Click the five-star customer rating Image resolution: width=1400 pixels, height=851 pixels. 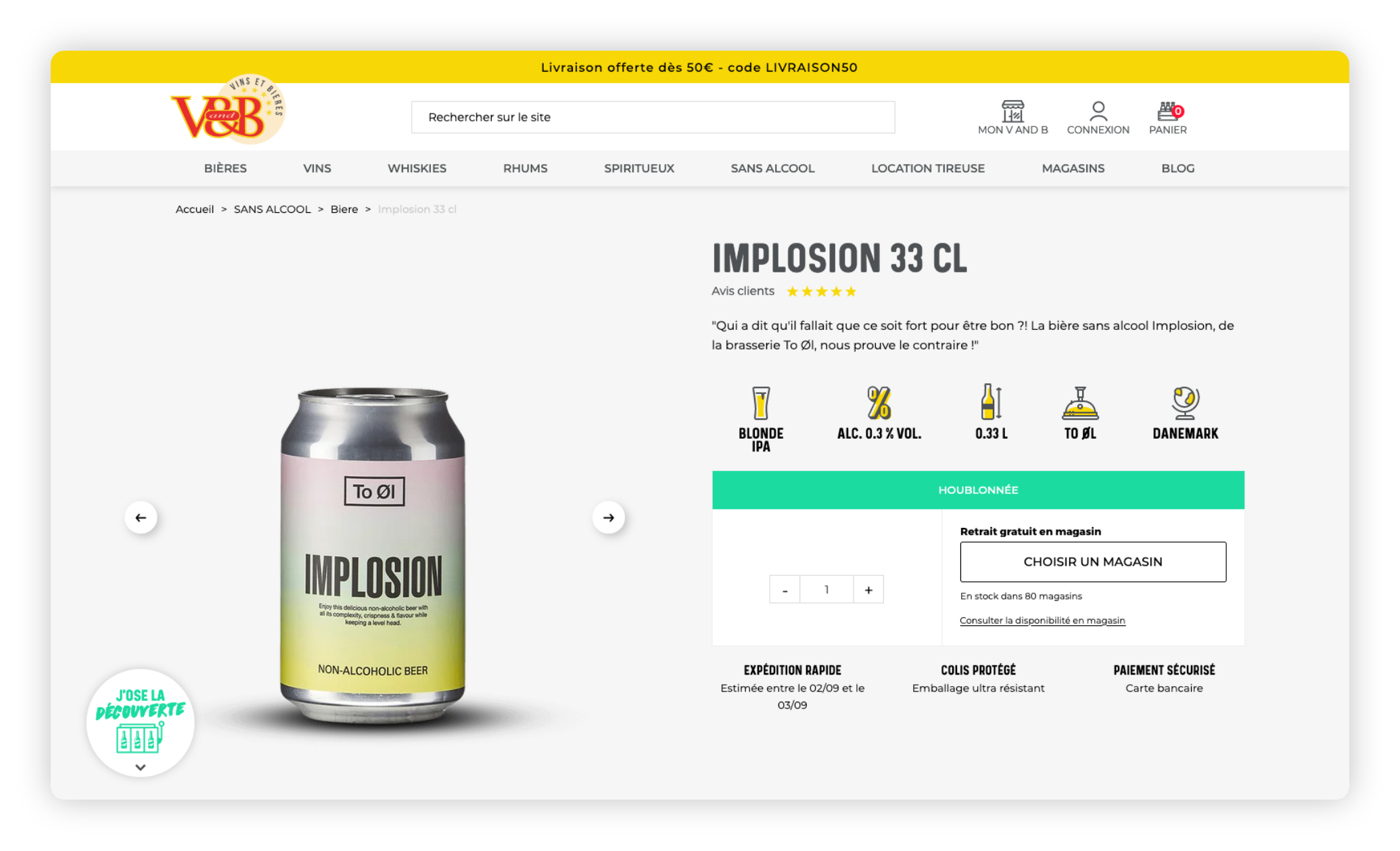821,291
